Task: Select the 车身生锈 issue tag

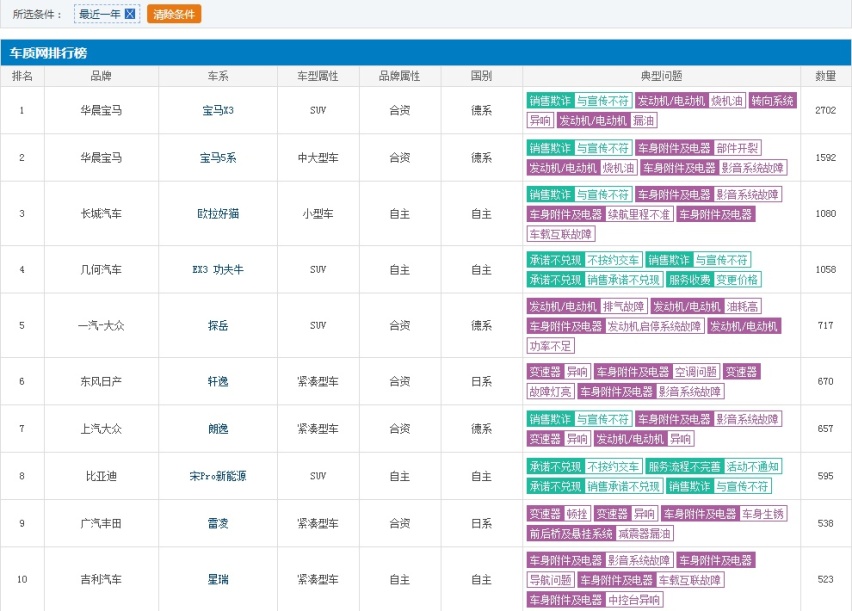Action: (763, 514)
